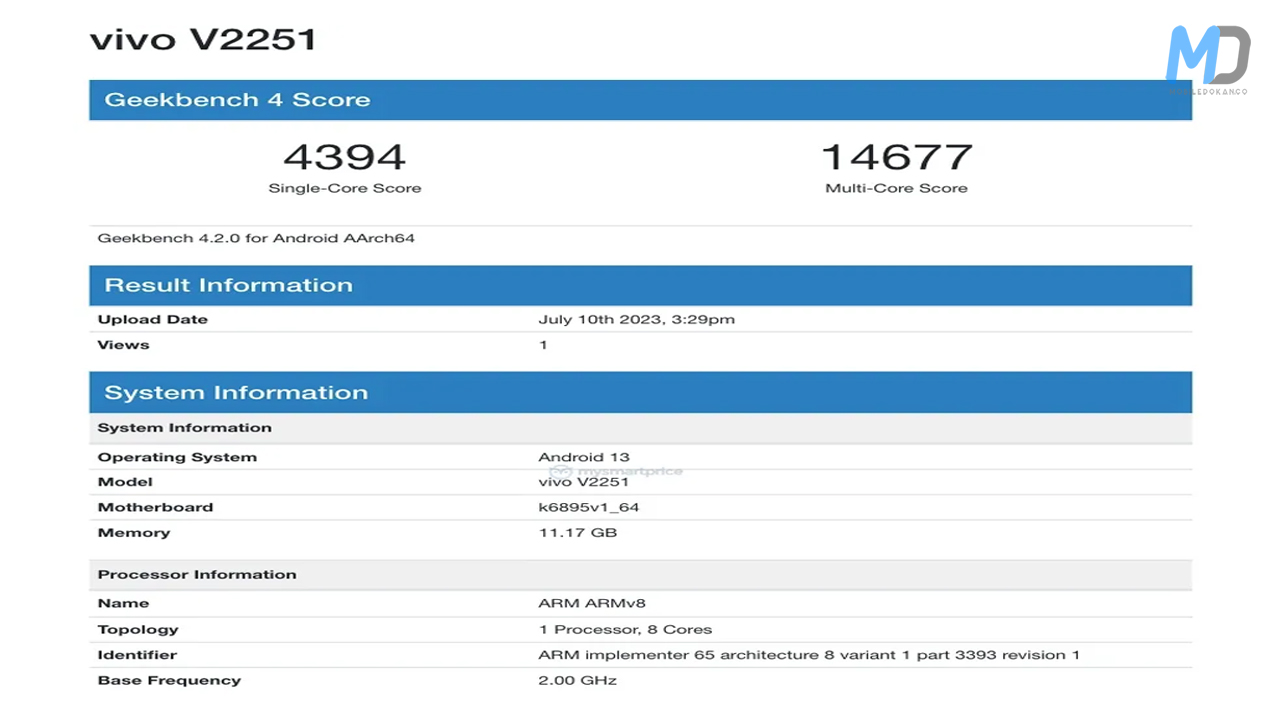This screenshot has height=720, width=1280.
Task: Click the blue System Information header bar
Action: click(x=640, y=392)
